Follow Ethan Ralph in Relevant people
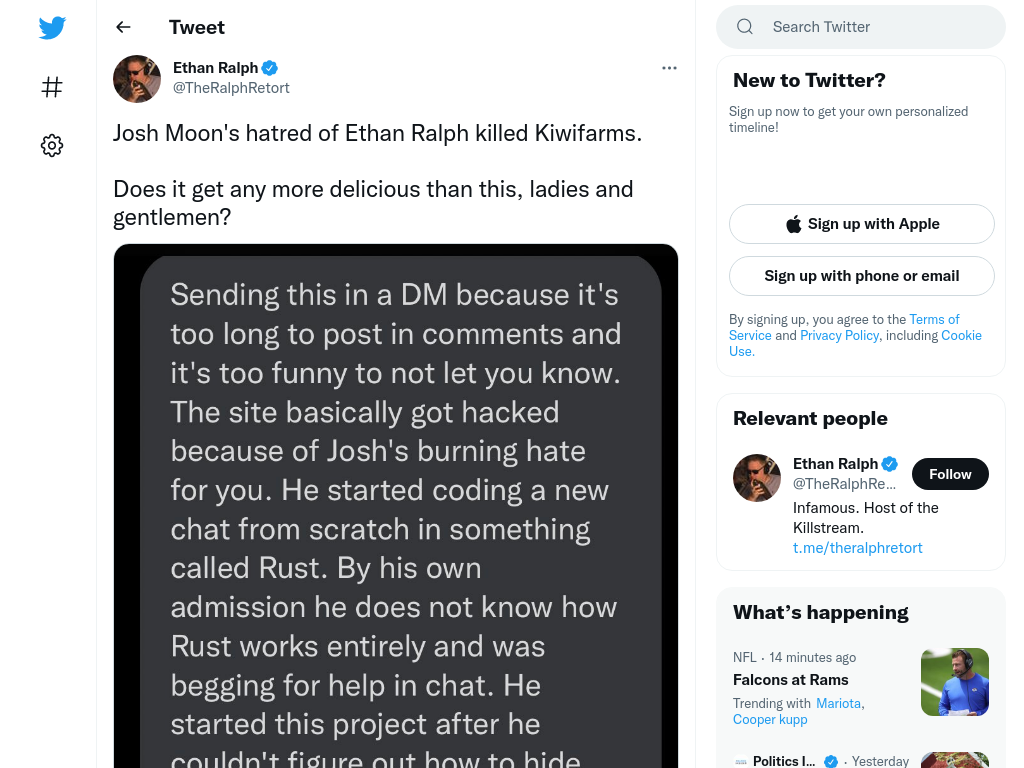This screenshot has height=768, width=1024. point(950,474)
